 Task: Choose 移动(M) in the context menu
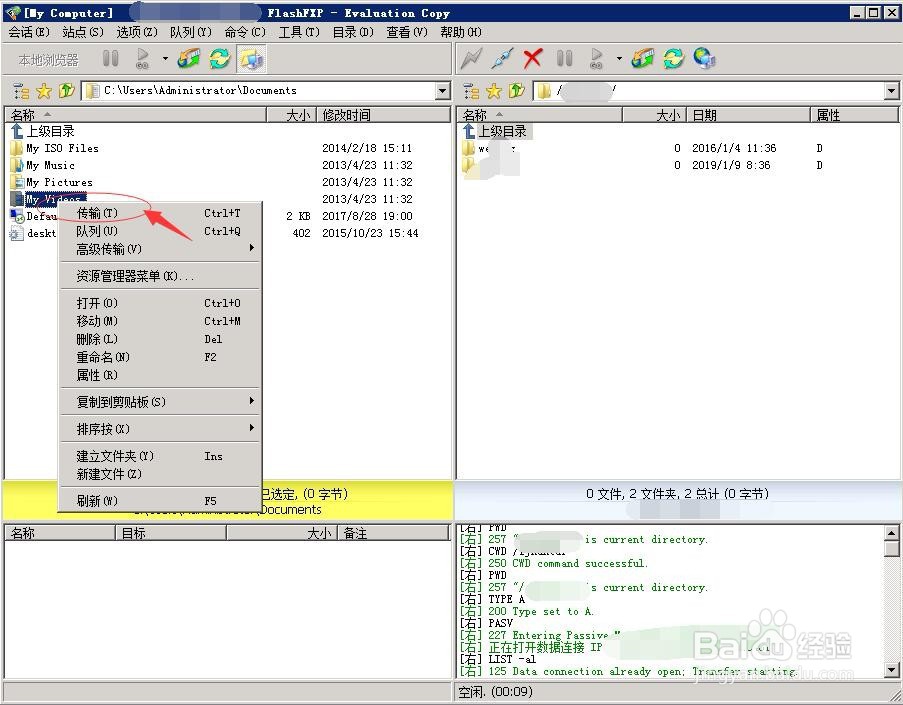(160, 321)
